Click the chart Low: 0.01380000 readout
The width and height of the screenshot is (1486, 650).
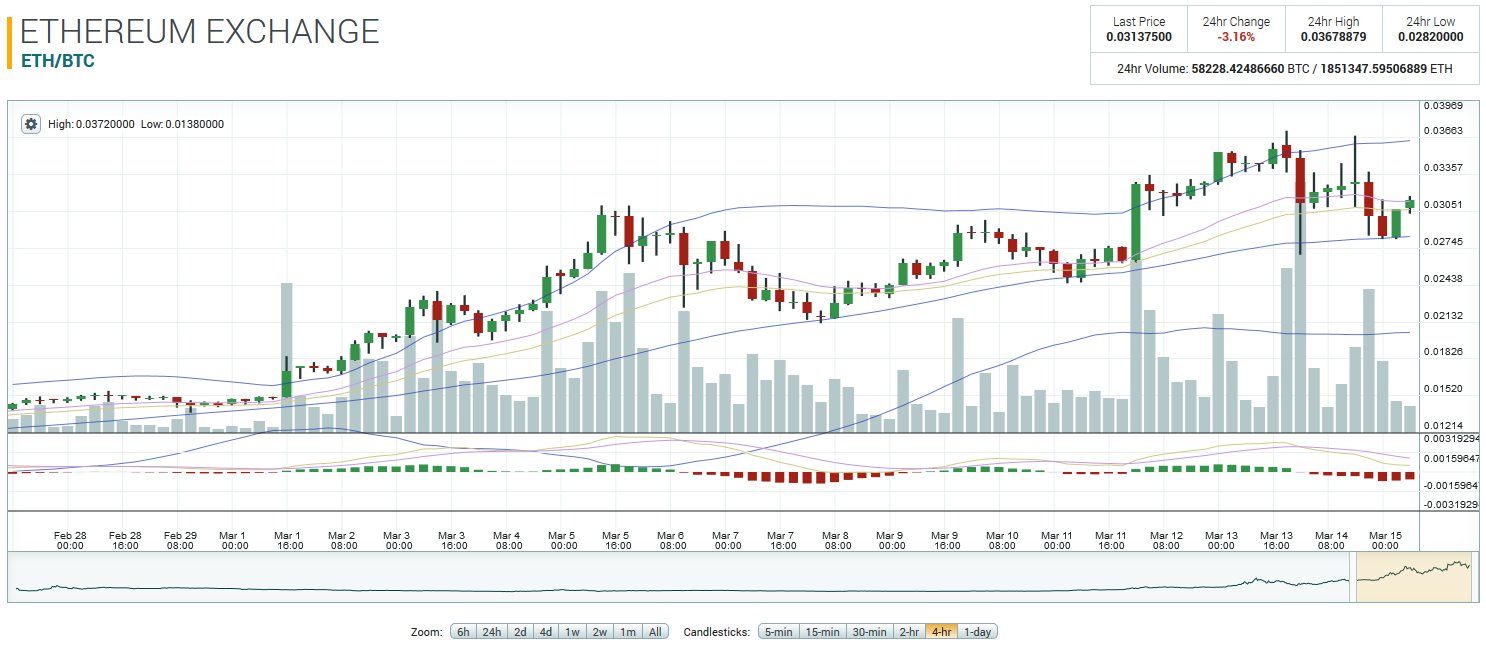pos(182,124)
